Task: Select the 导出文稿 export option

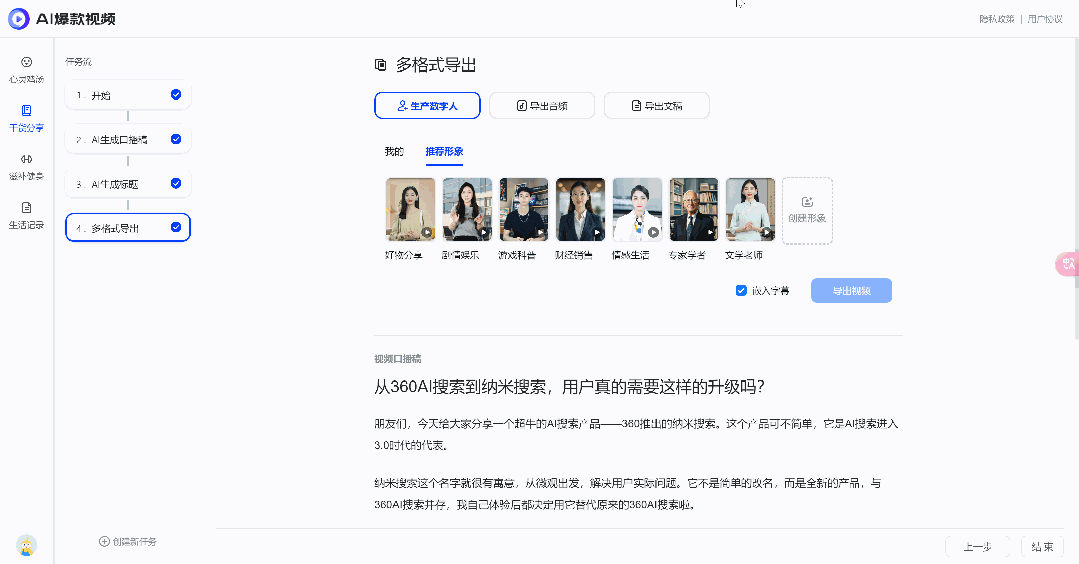Action: coord(656,105)
